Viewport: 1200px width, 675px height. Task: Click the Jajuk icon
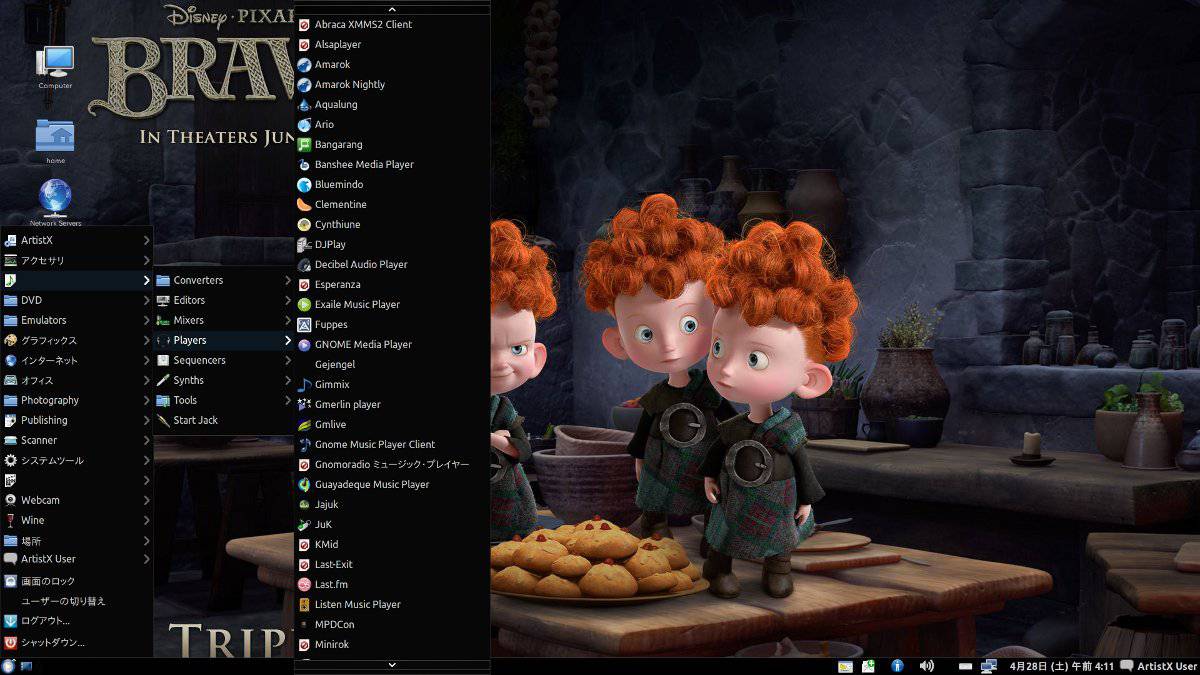[305, 504]
